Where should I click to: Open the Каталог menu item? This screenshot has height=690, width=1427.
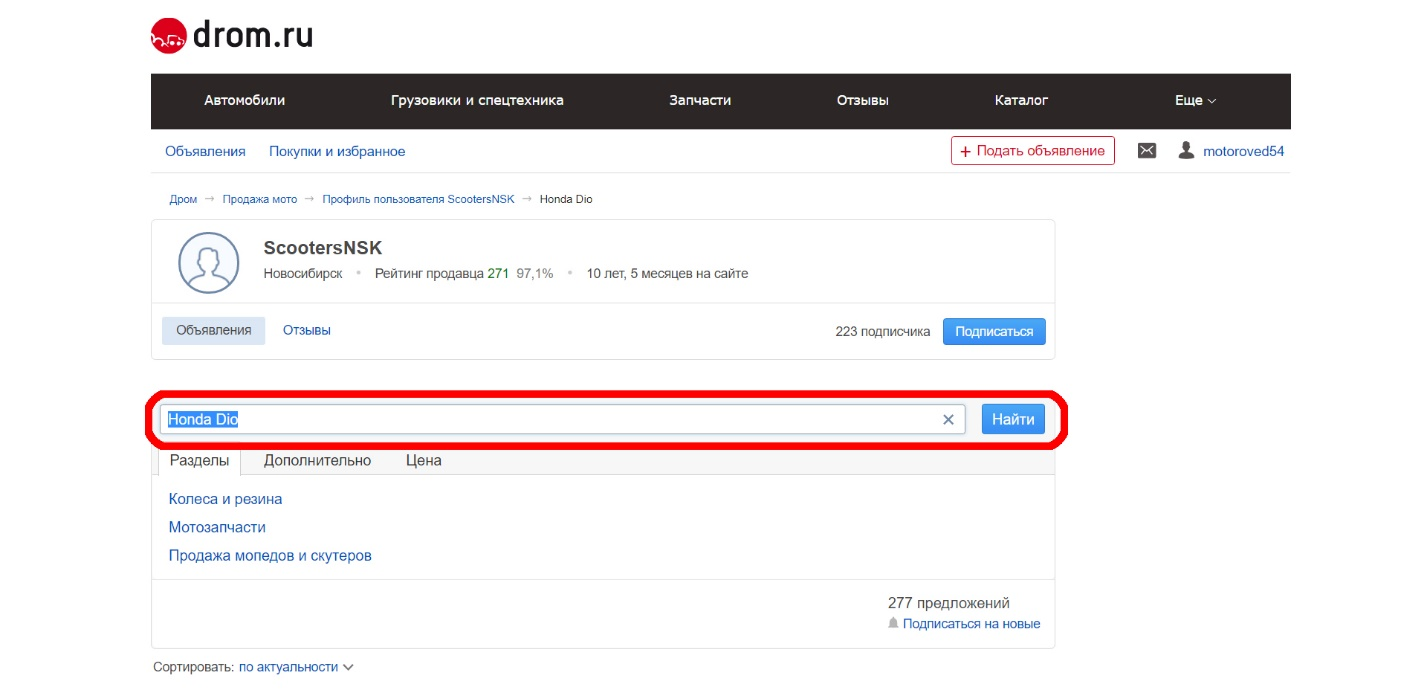pyautogui.click(x=1021, y=100)
